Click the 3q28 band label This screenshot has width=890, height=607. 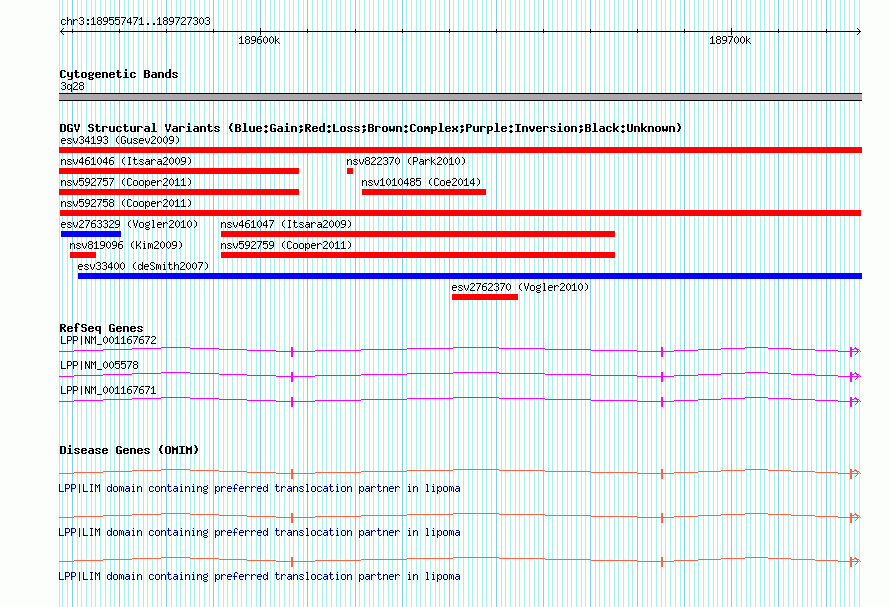click(x=72, y=86)
